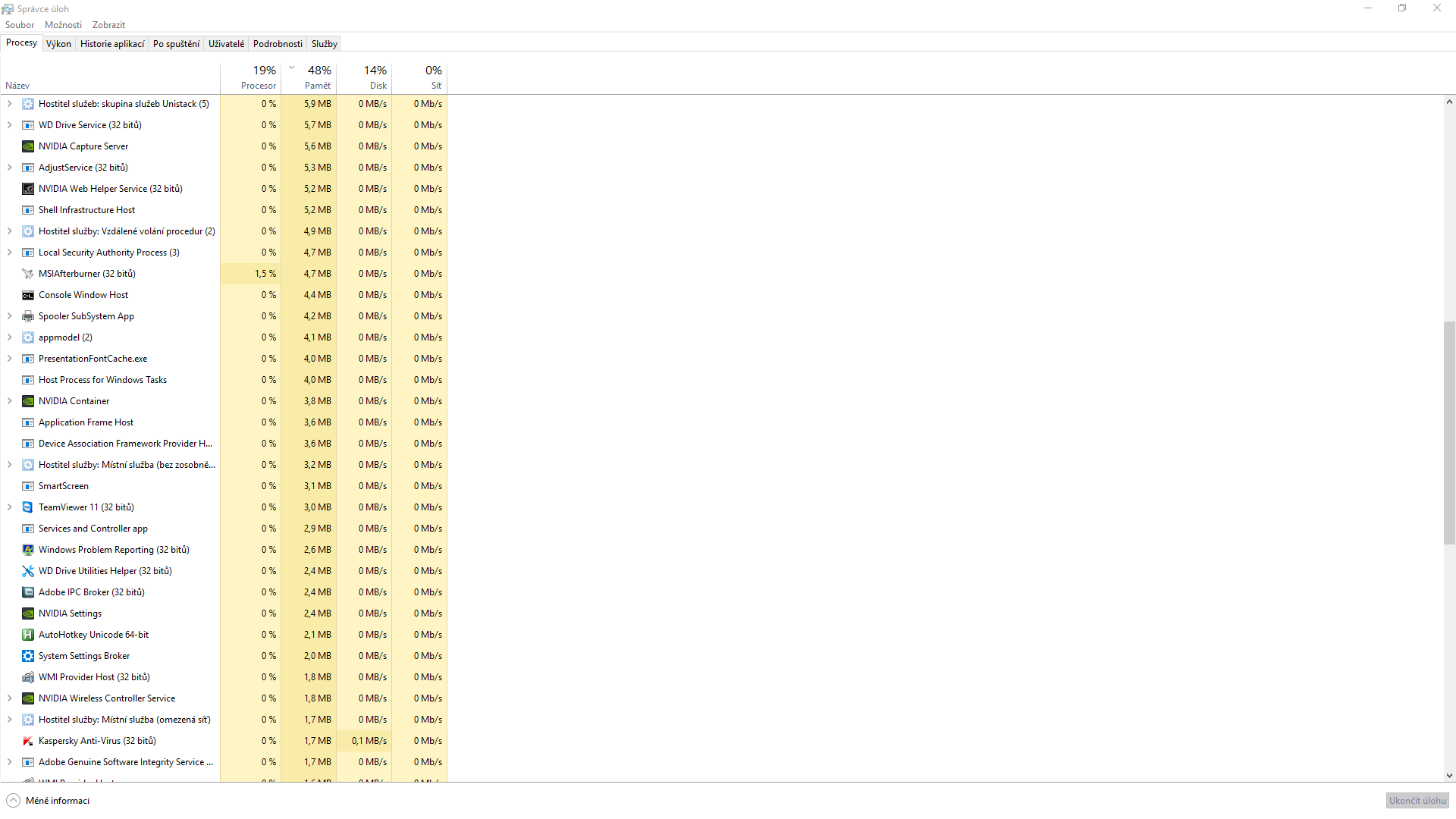Image resolution: width=1456 pixels, height=819 pixels.
Task: Expand the TeamViewer 11 group
Action: [10, 507]
